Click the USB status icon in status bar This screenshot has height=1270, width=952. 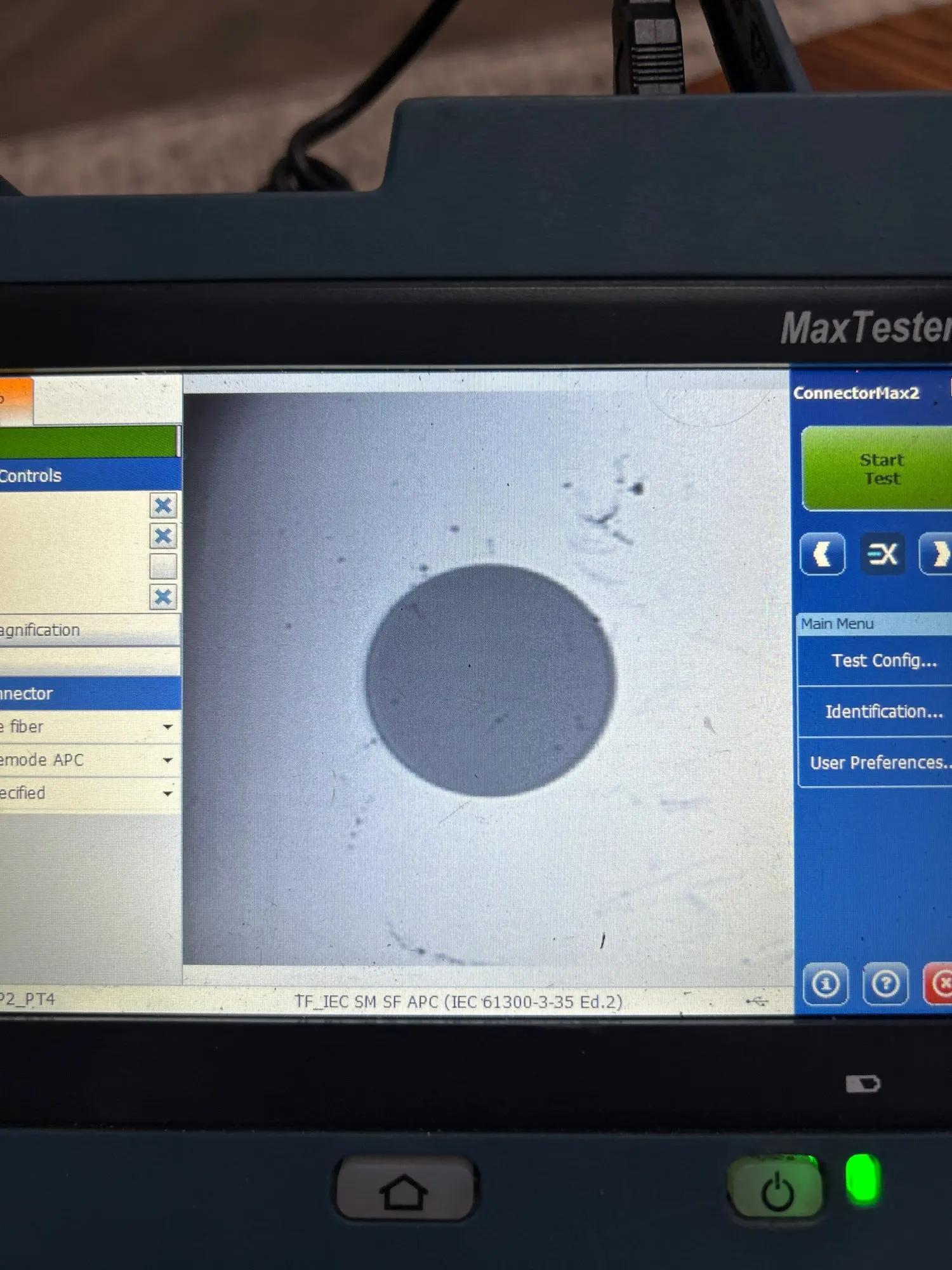pyautogui.click(x=757, y=1001)
